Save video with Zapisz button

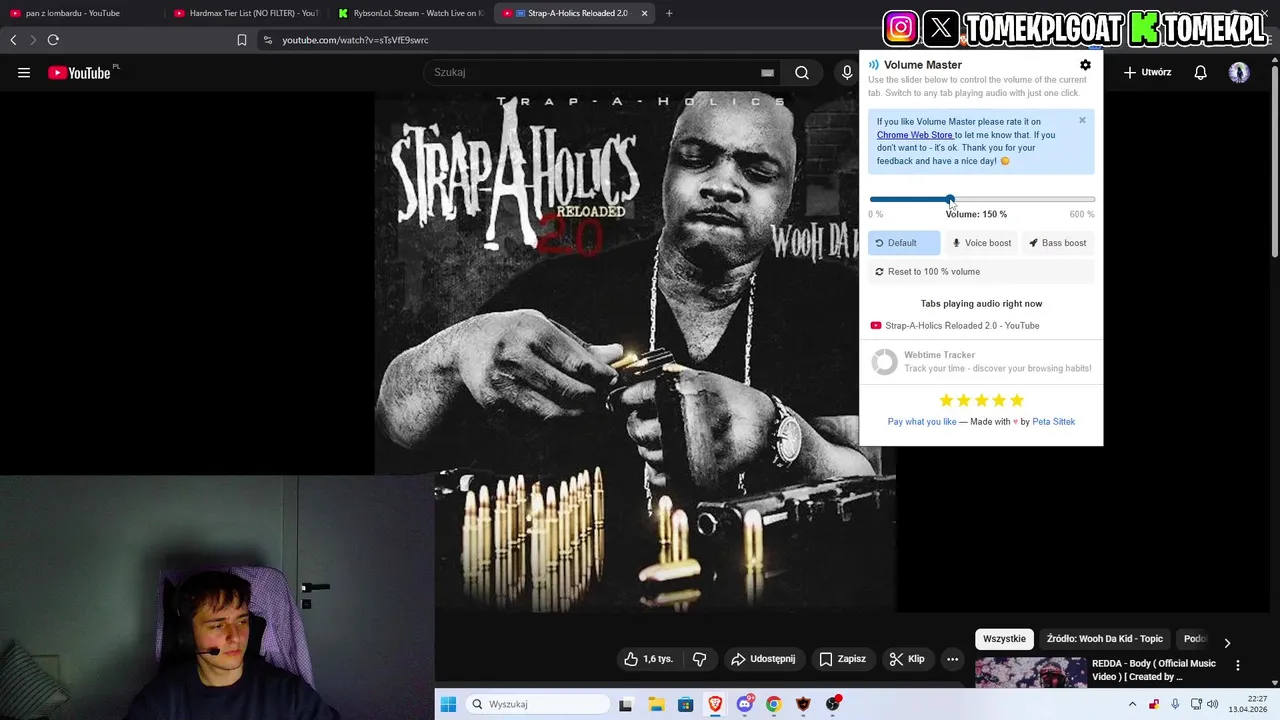842,659
